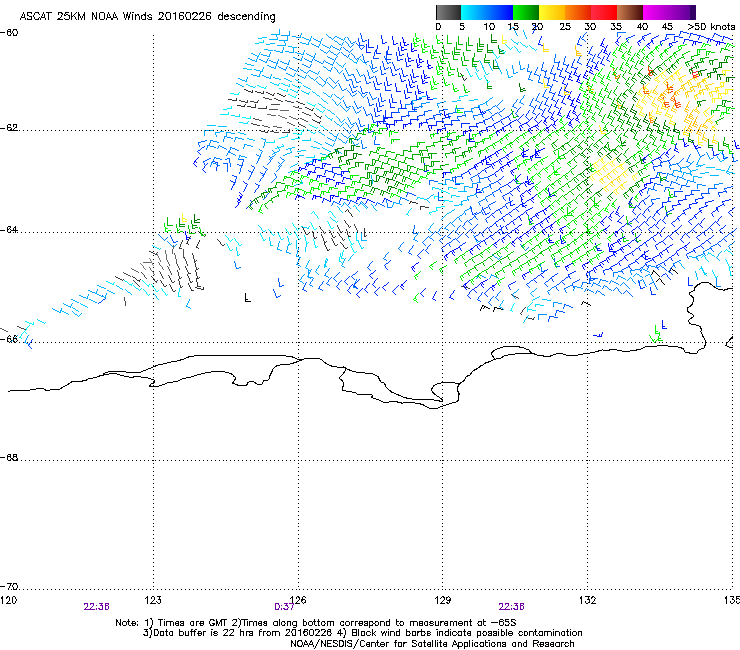Click the -64 latitude label
The width and height of the screenshot is (740, 650).
9,230
